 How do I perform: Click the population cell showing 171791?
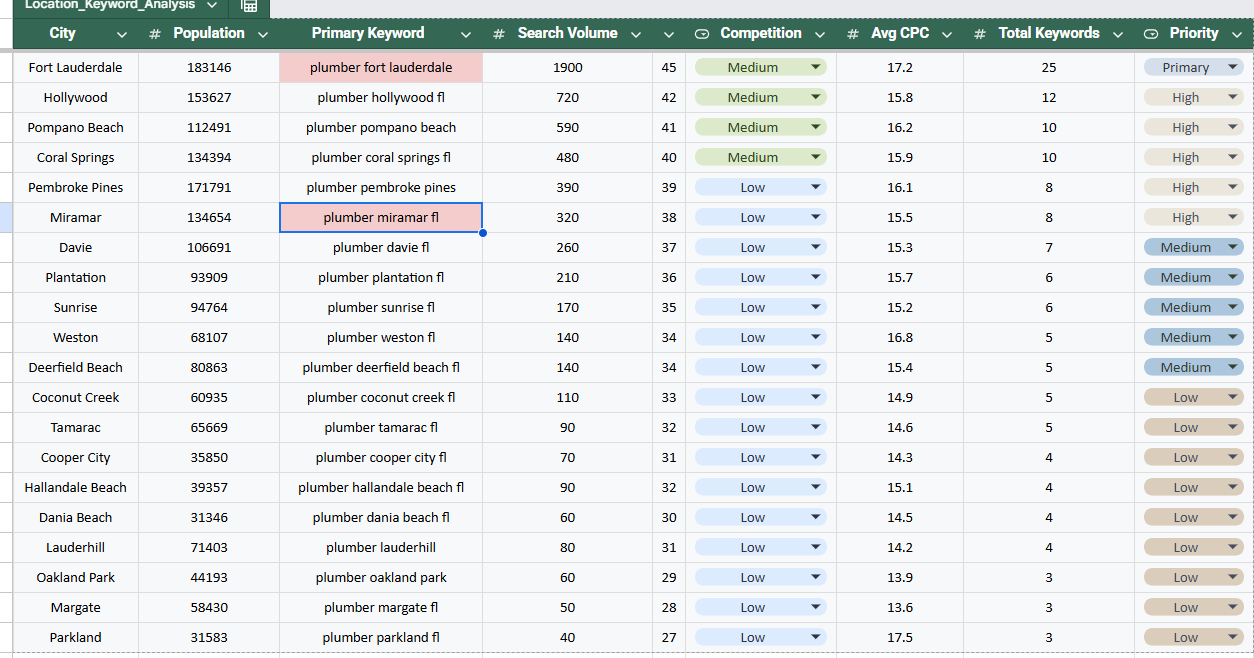209,188
